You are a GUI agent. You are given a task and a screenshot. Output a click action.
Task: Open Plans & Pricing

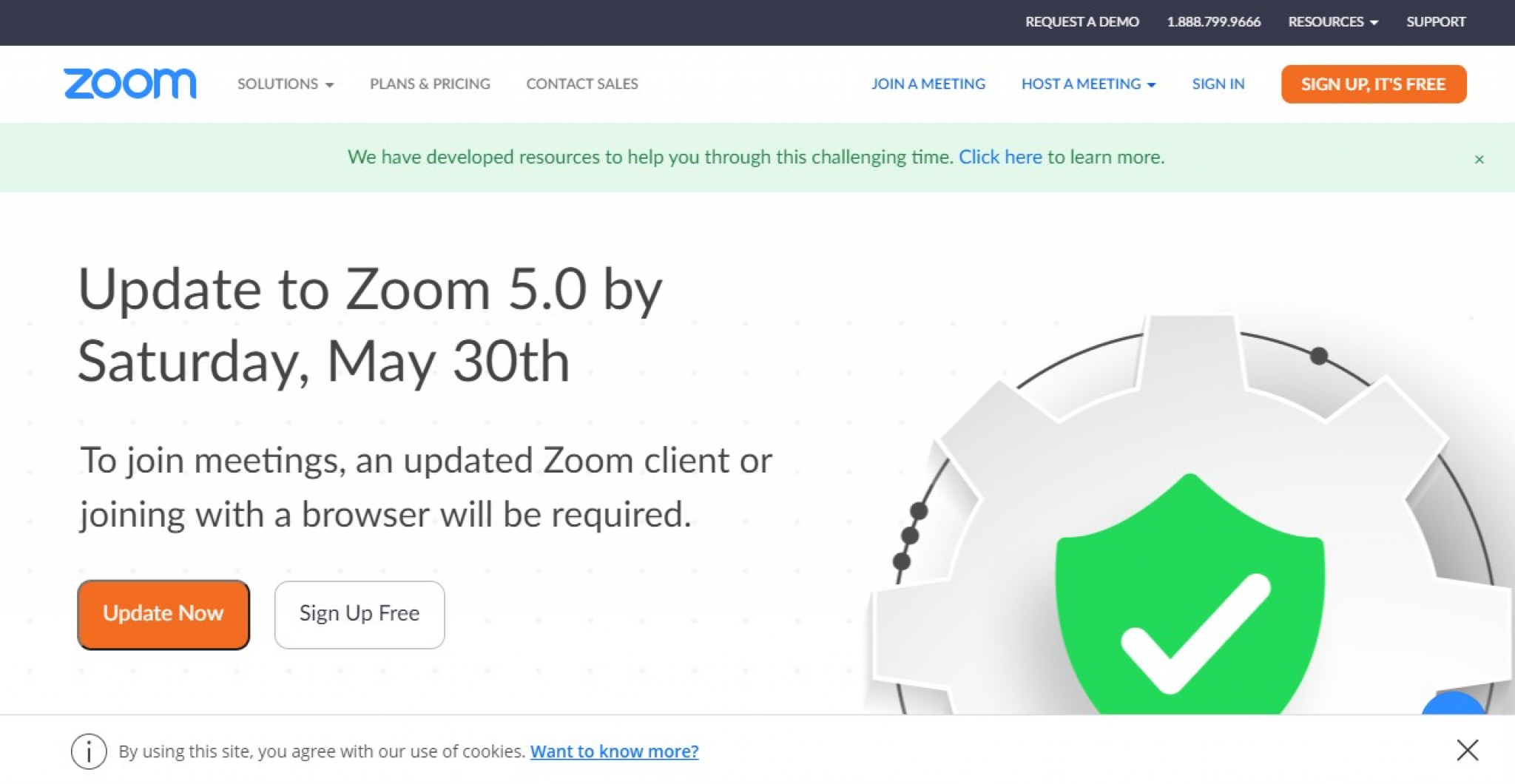(x=429, y=84)
